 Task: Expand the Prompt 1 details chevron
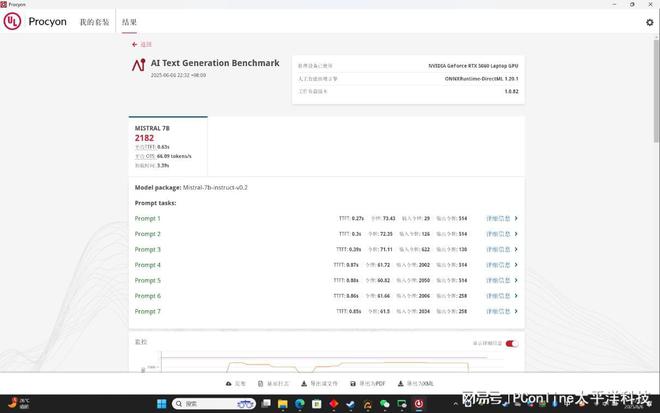point(516,218)
